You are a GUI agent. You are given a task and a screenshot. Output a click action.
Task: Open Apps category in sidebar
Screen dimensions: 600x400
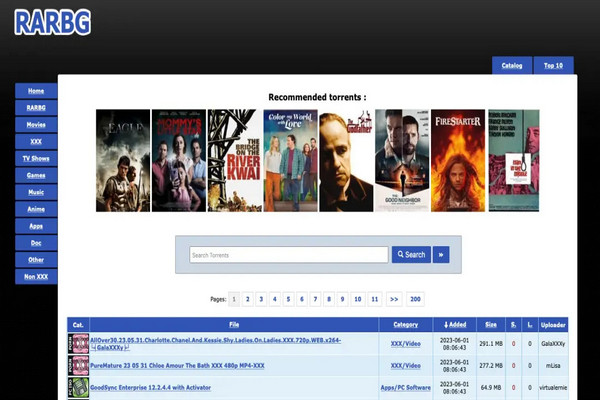tap(36, 226)
